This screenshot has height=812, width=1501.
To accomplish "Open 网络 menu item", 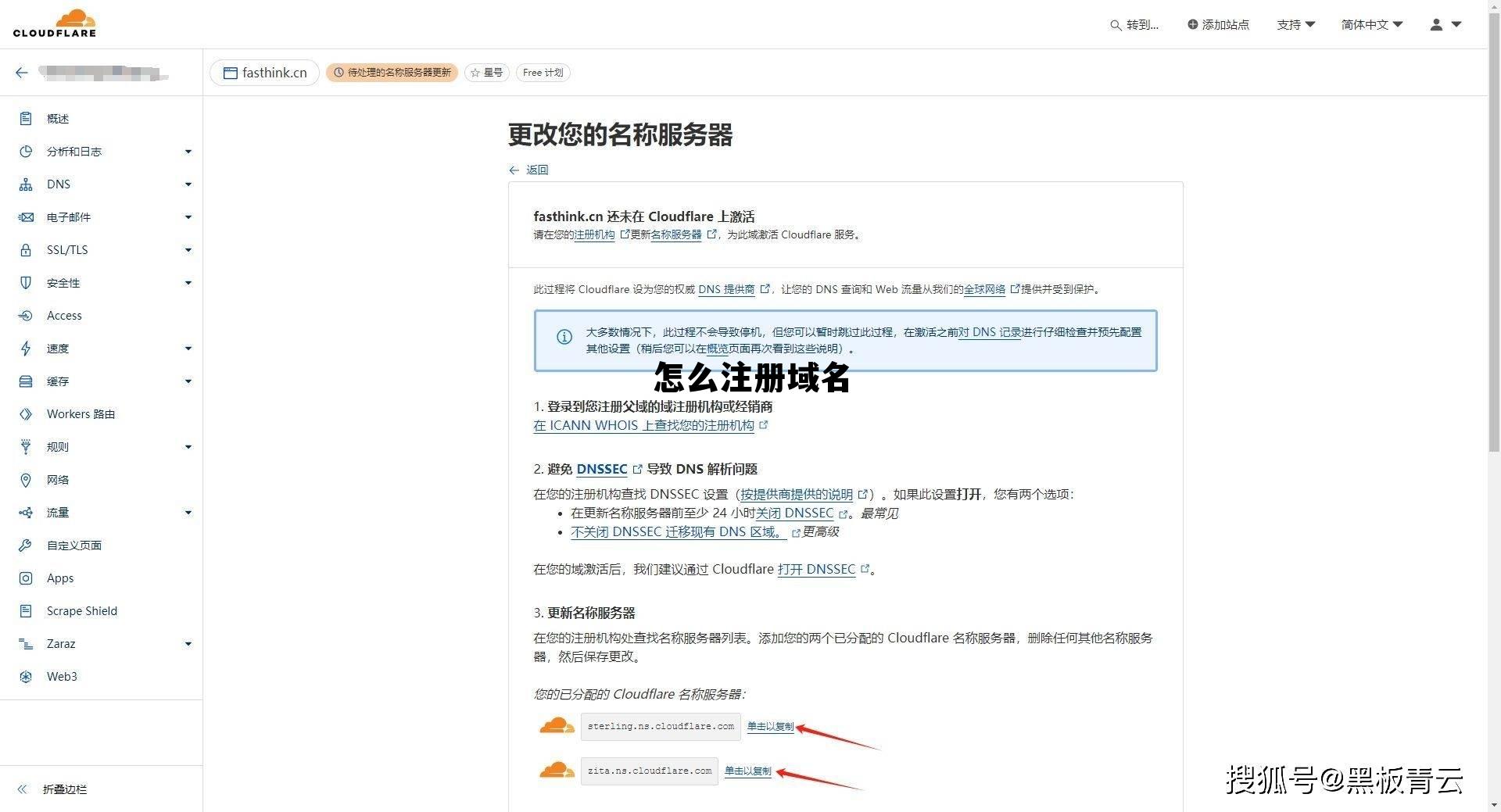I will pos(58,480).
